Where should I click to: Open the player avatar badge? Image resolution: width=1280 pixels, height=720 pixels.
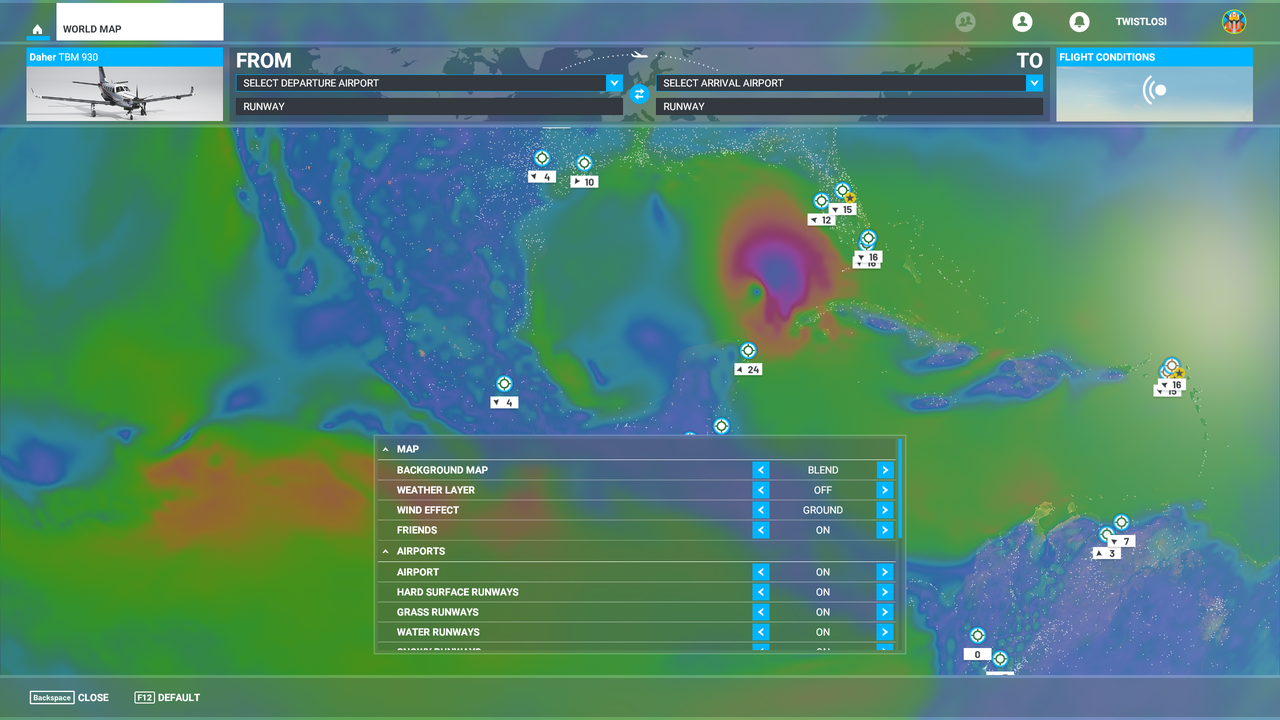(1234, 22)
